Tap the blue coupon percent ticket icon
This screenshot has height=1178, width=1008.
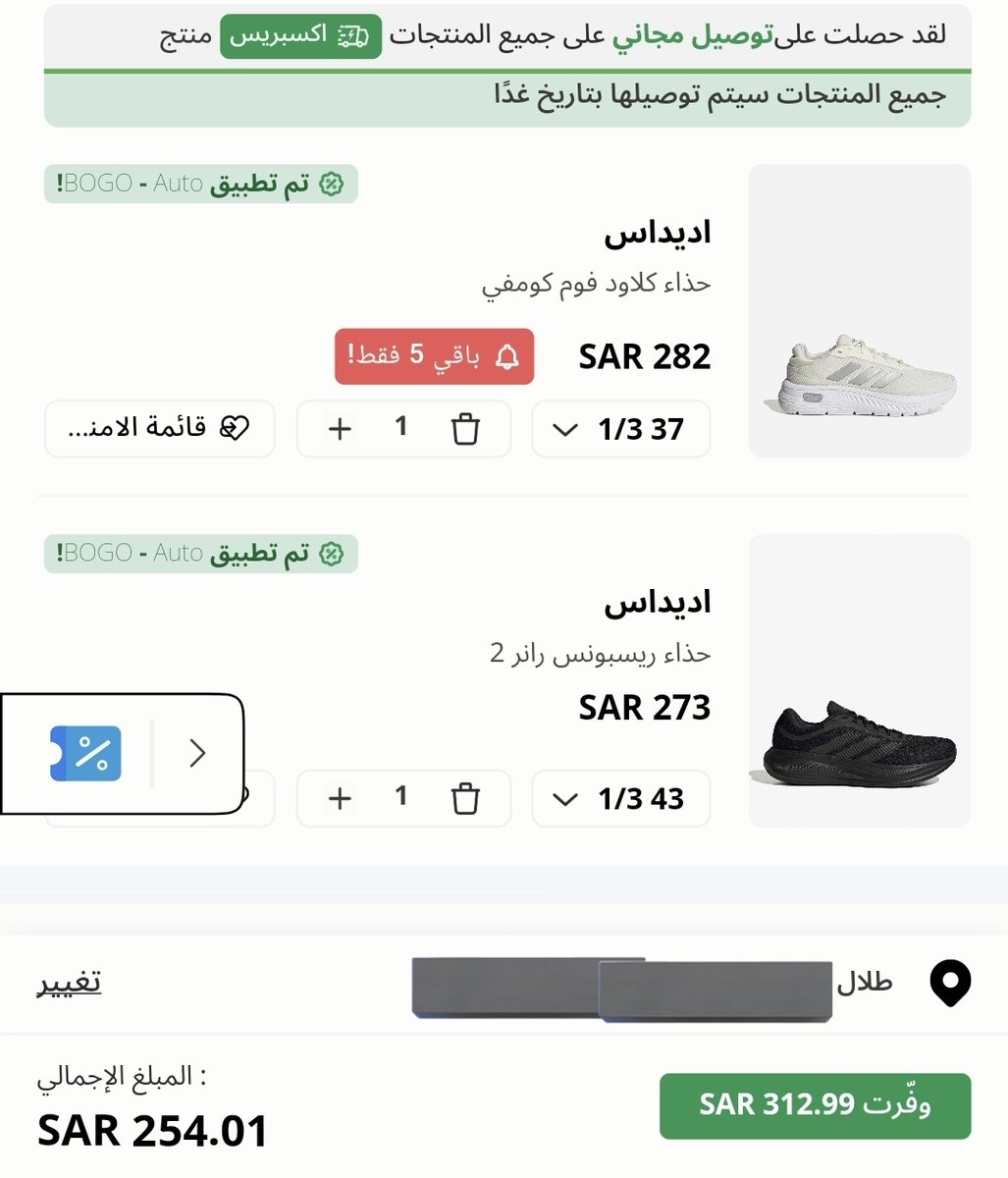pyautogui.click(x=86, y=753)
